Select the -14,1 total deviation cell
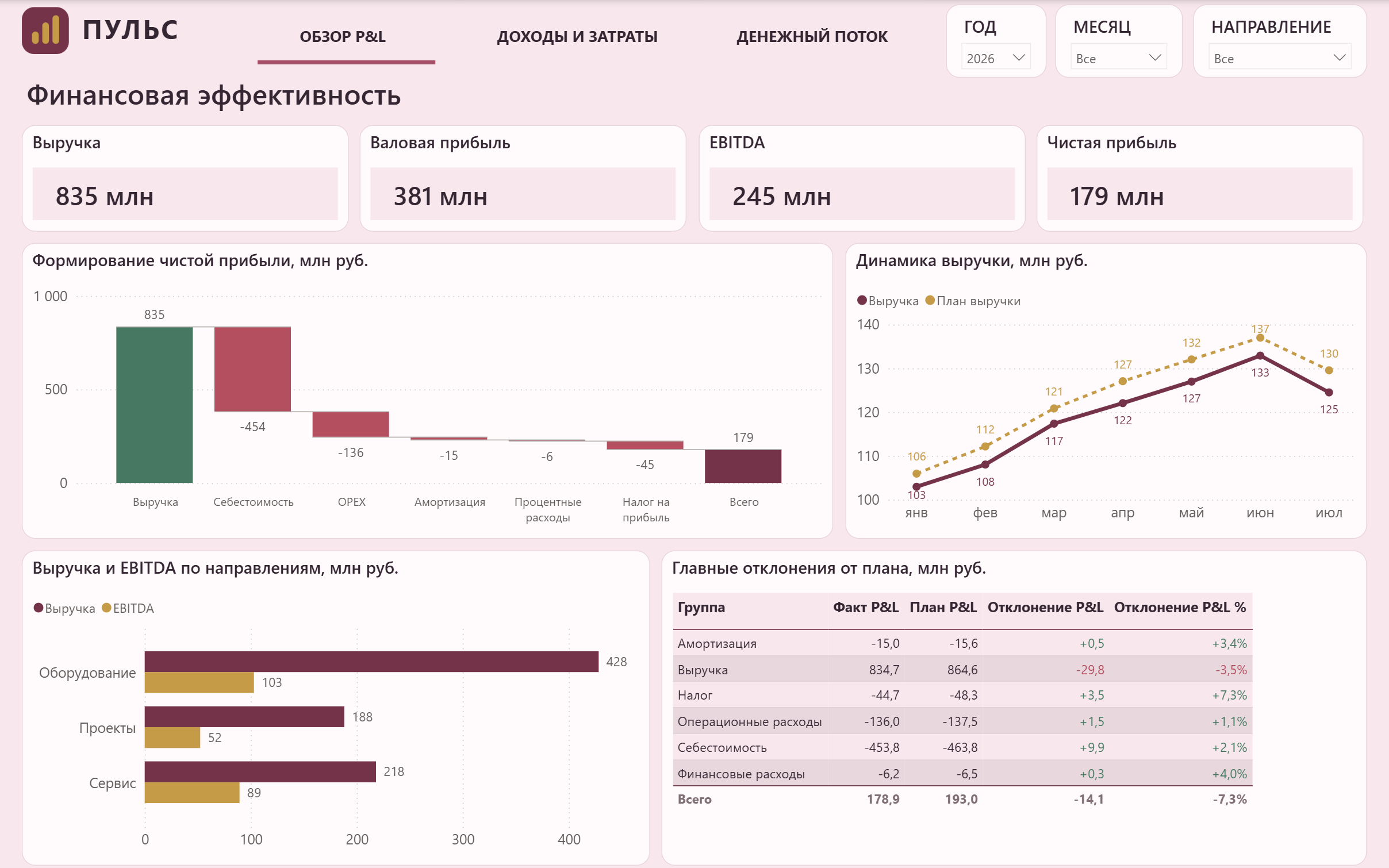Screen dimensions: 1389x868 pyautogui.click(x=1089, y=800)
